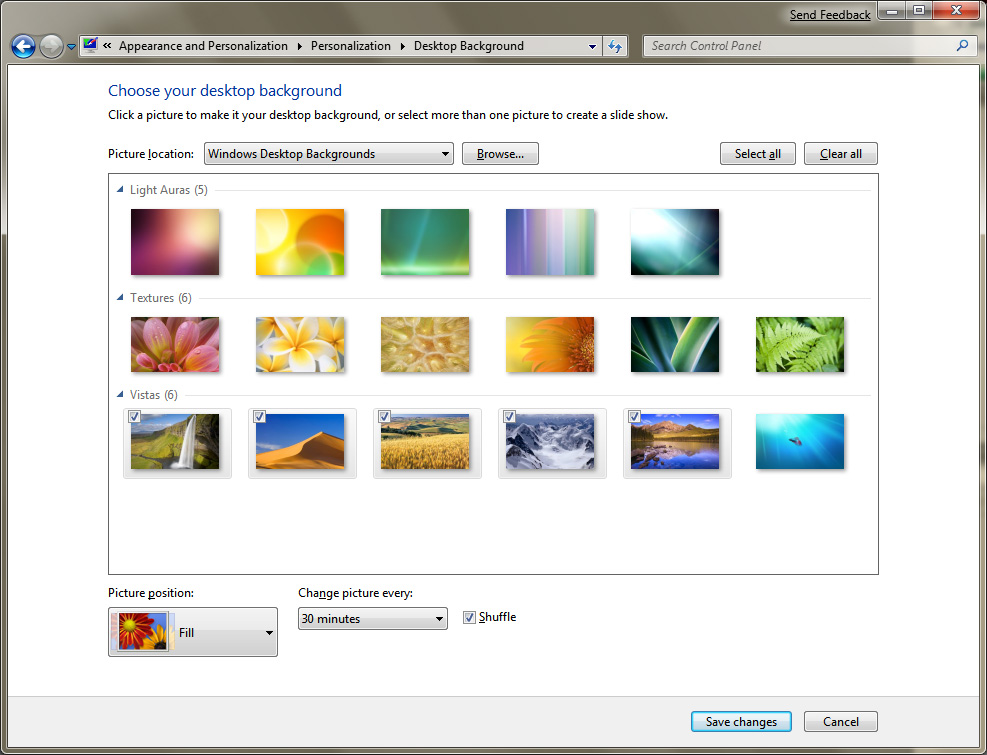The image size is (987, 755).
Task: Click the greyed Forward arrow button
Action: tap(51, 46)
